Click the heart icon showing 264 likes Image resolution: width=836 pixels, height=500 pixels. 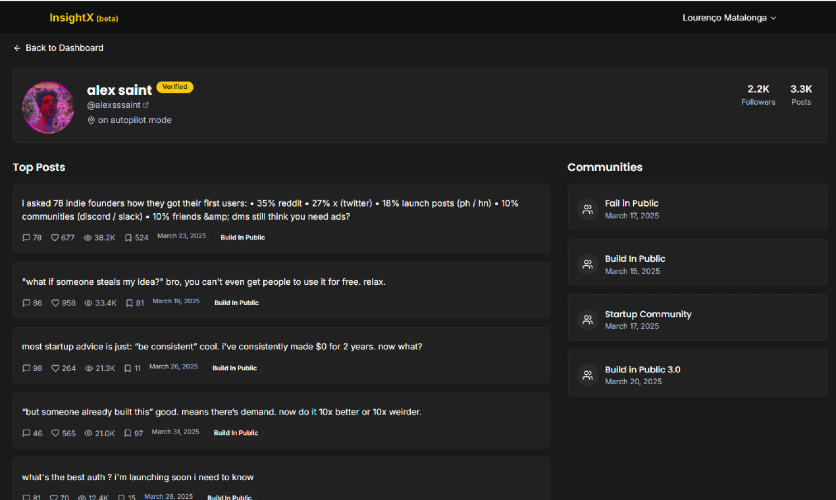[55, 368]
